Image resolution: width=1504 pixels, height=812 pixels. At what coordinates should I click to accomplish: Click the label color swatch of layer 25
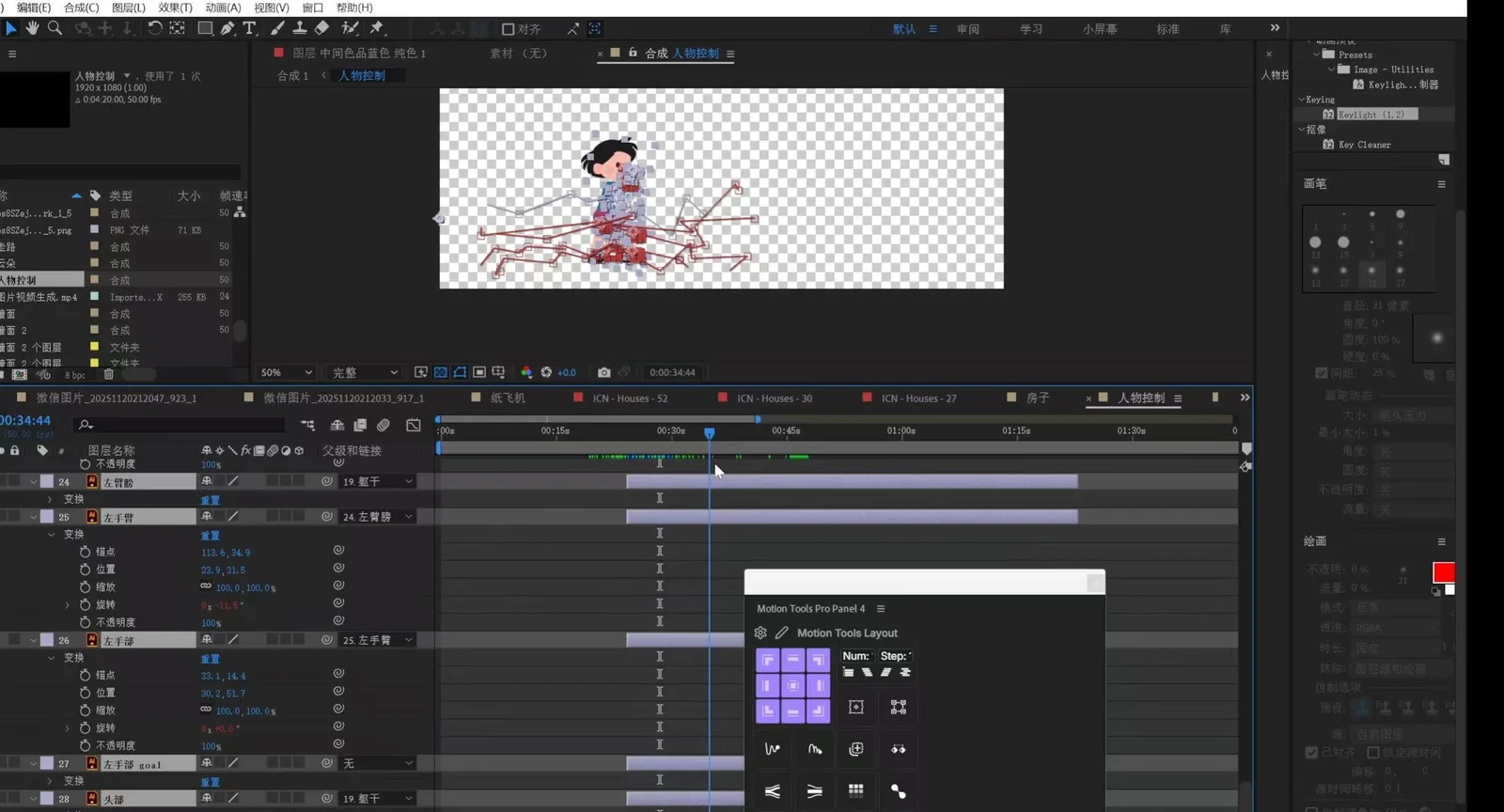(x=47, y=517)
